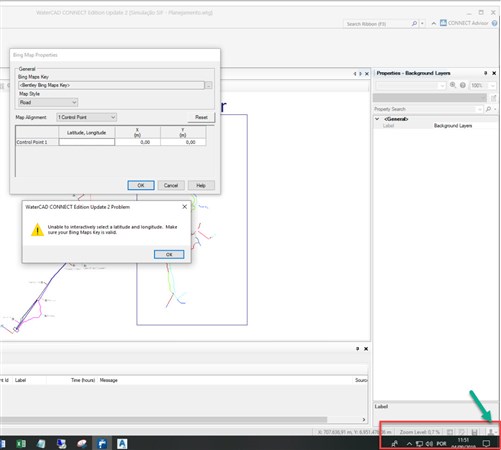Click the Search Ribbon magnifier icon
This screenshot has height=450, width=501.
point(414,24)
